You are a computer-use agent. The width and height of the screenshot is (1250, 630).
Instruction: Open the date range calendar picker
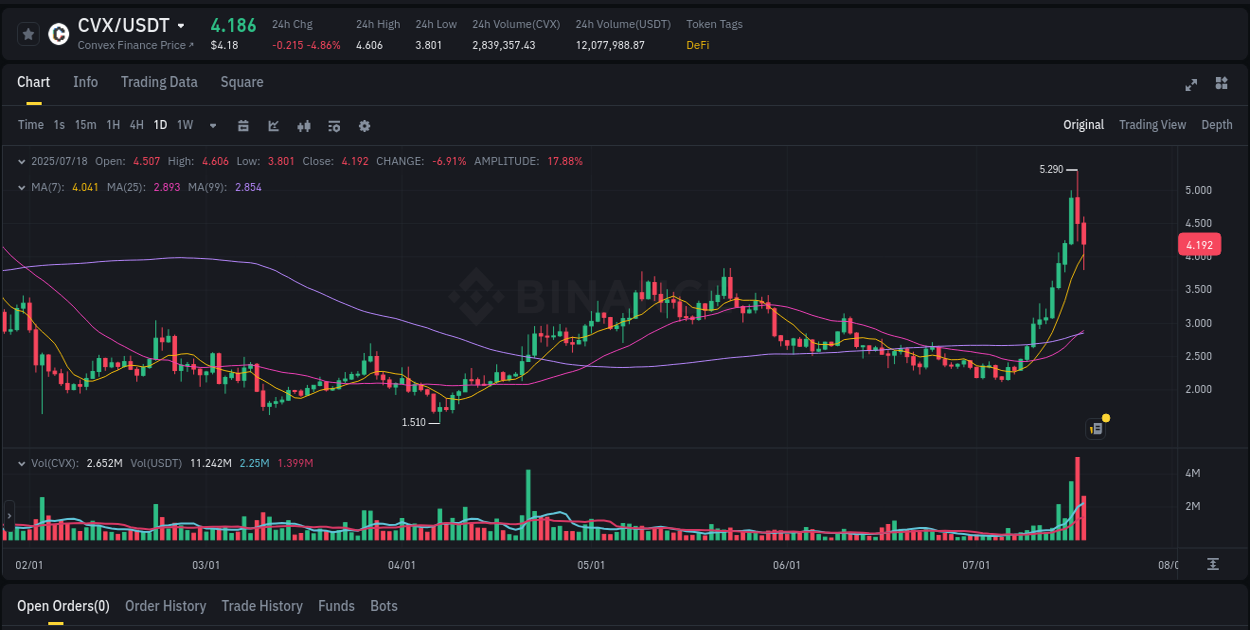tap(243, 126)
